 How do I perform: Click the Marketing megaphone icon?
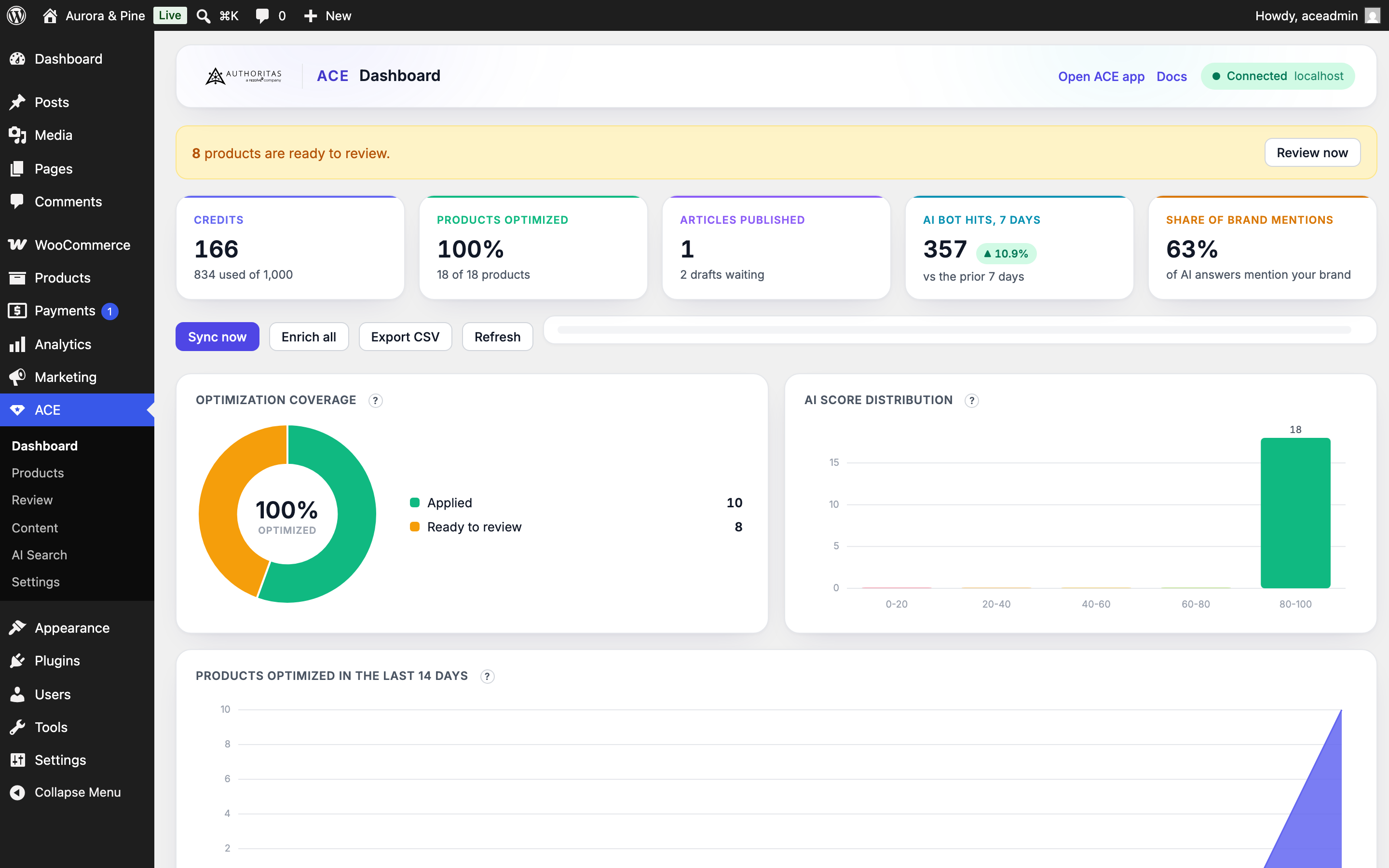(x=17, y=377)
